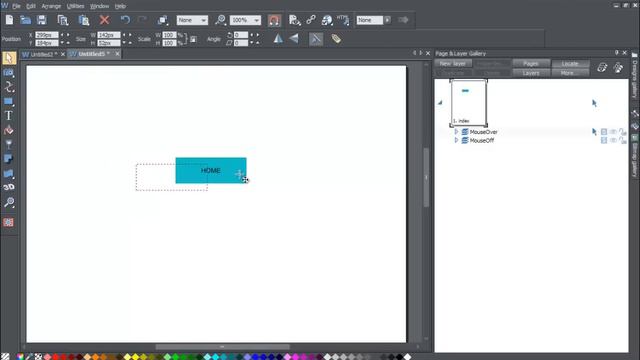The height and width of the screenshot is (360, 640).
Task: Open the None names dropdown on right of toolbar
Action: (x=373, y=20)
